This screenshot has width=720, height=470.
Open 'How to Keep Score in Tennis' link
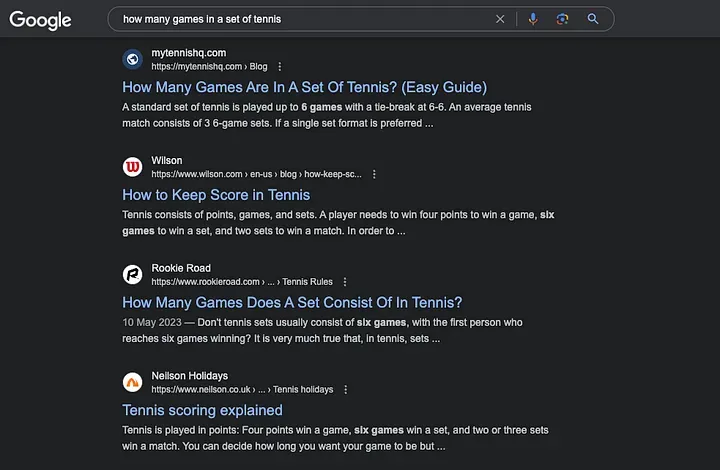pos(216,195)
